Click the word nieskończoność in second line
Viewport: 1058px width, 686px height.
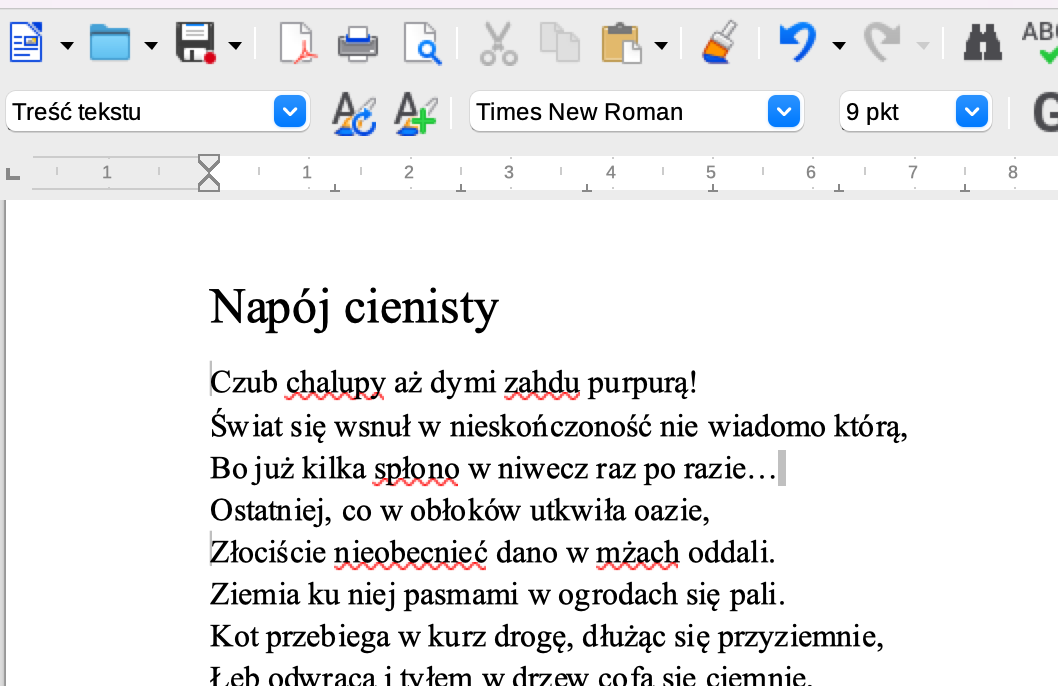pyautogui.click(x=551, y=427)
